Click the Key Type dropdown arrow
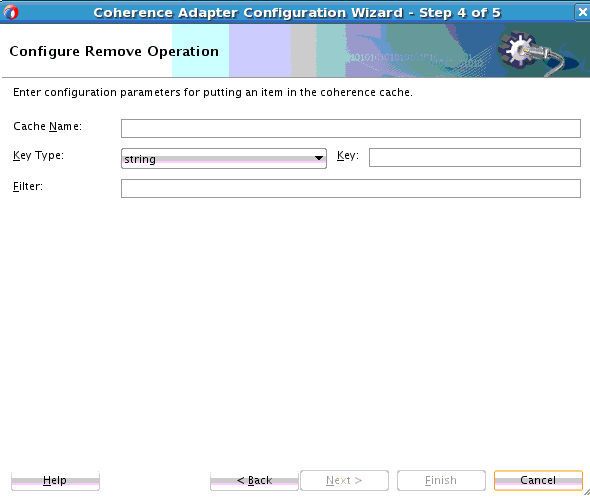This screenshot has width=590, height=498. pyautogui.click(x=319, y=158)
